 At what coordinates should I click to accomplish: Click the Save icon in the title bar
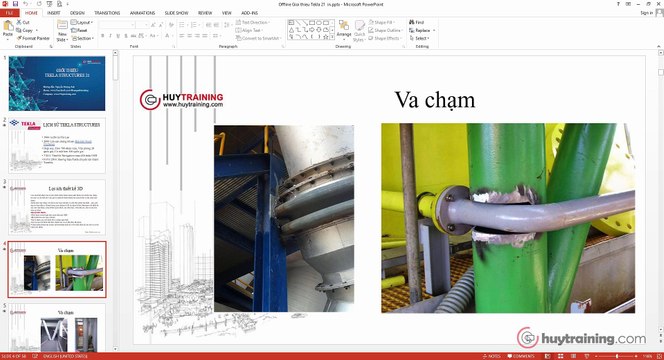point(15,4)
